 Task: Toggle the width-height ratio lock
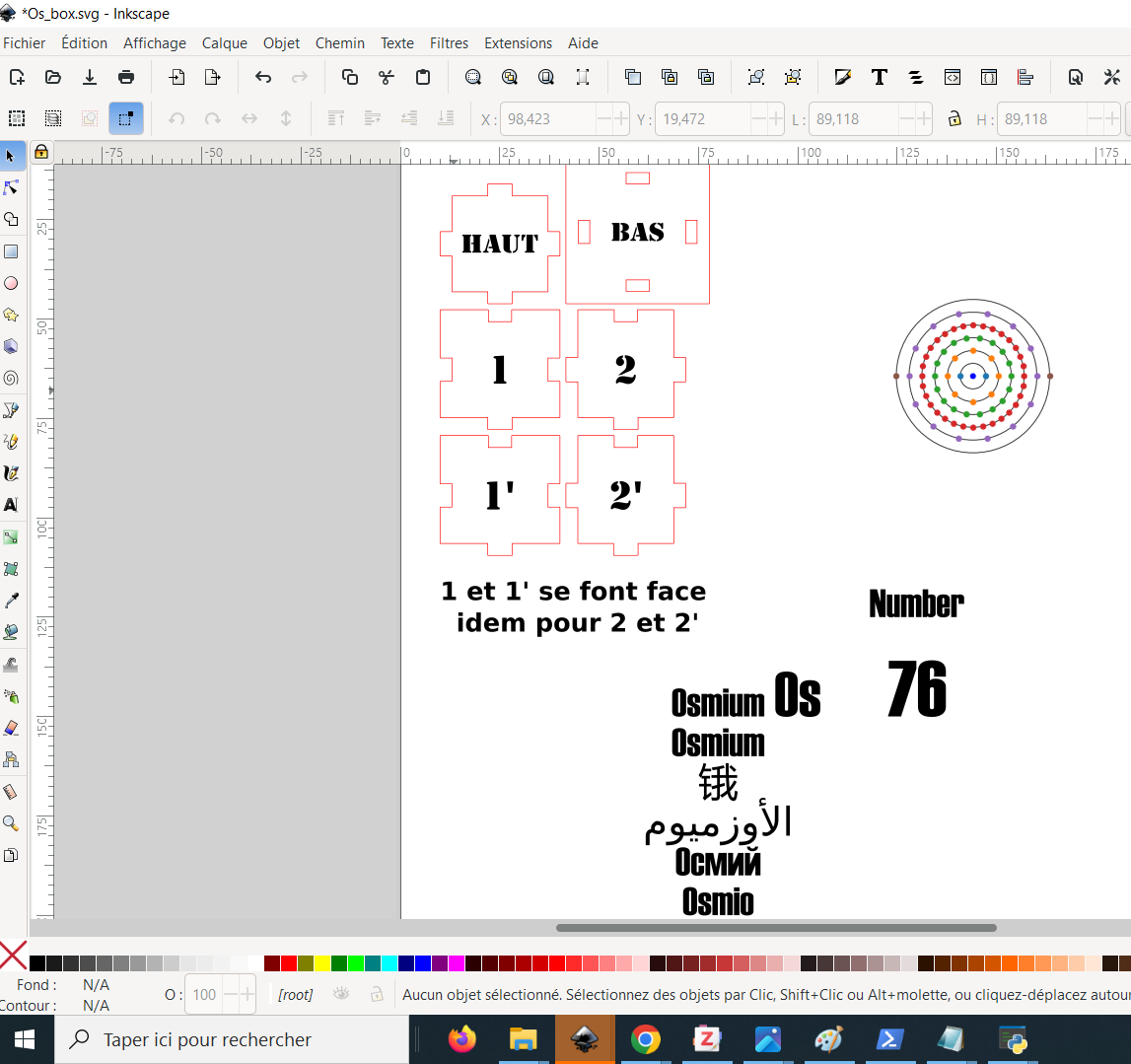[954, 119]
